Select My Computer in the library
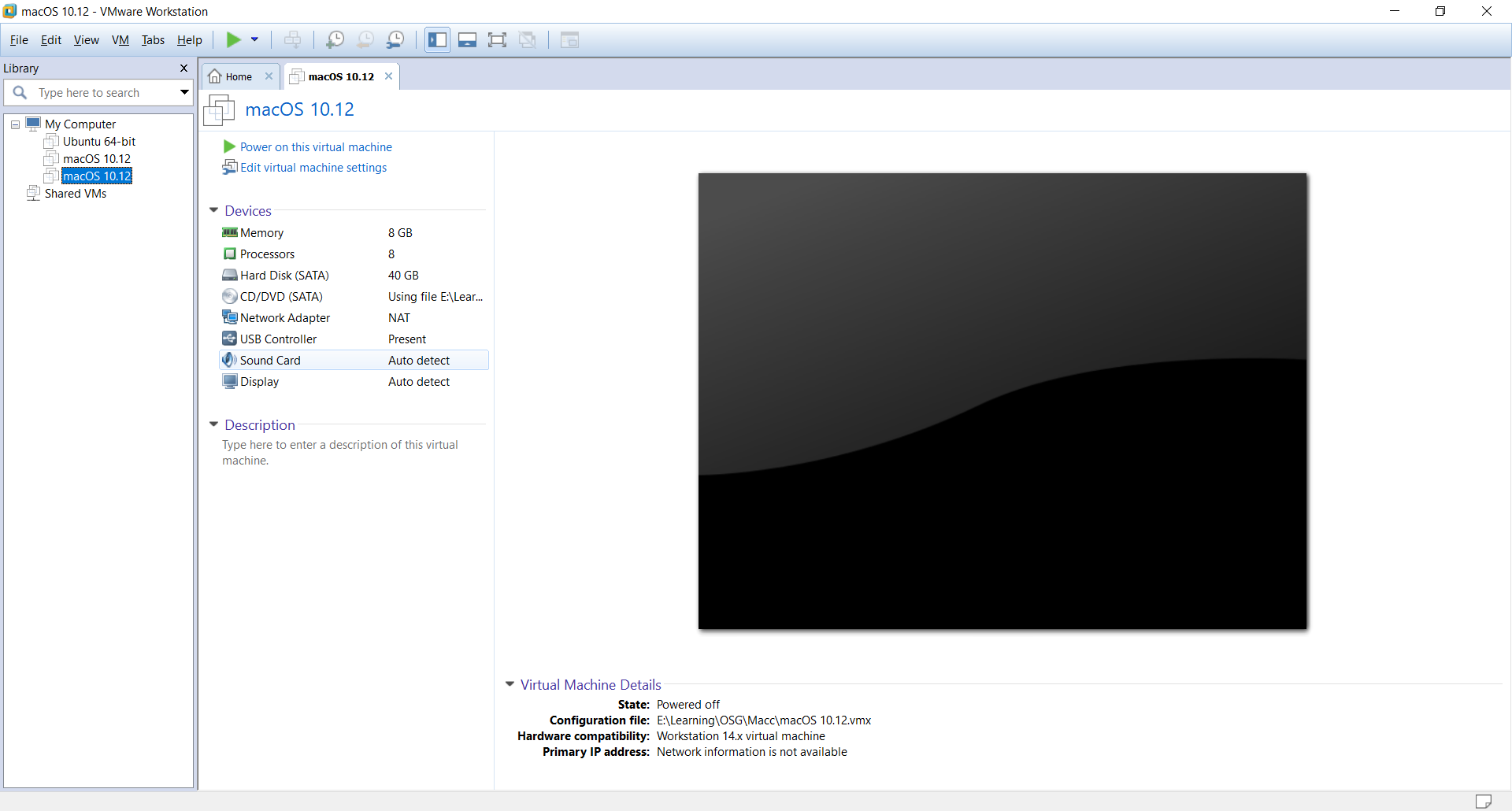Viewport: 1512px width, 811px height. [x=80, y=124]
